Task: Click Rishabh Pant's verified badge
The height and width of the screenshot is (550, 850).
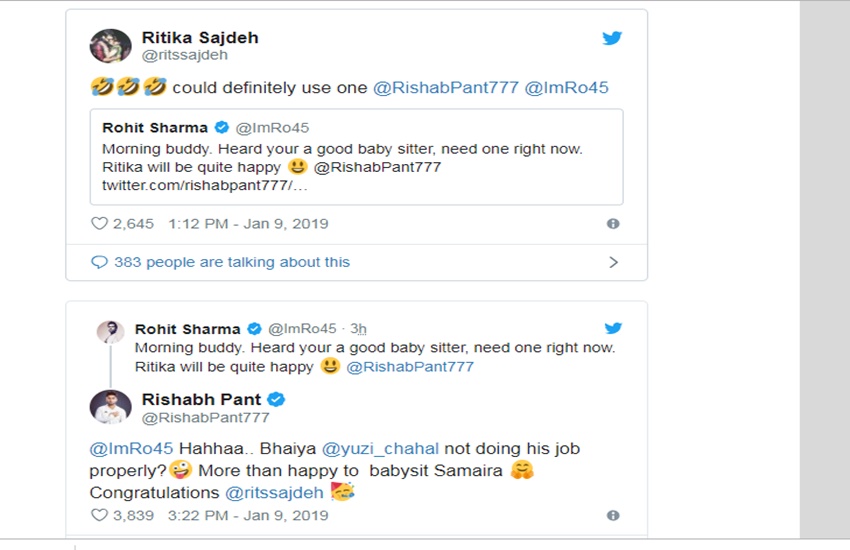Action: (x=276, y=400)
